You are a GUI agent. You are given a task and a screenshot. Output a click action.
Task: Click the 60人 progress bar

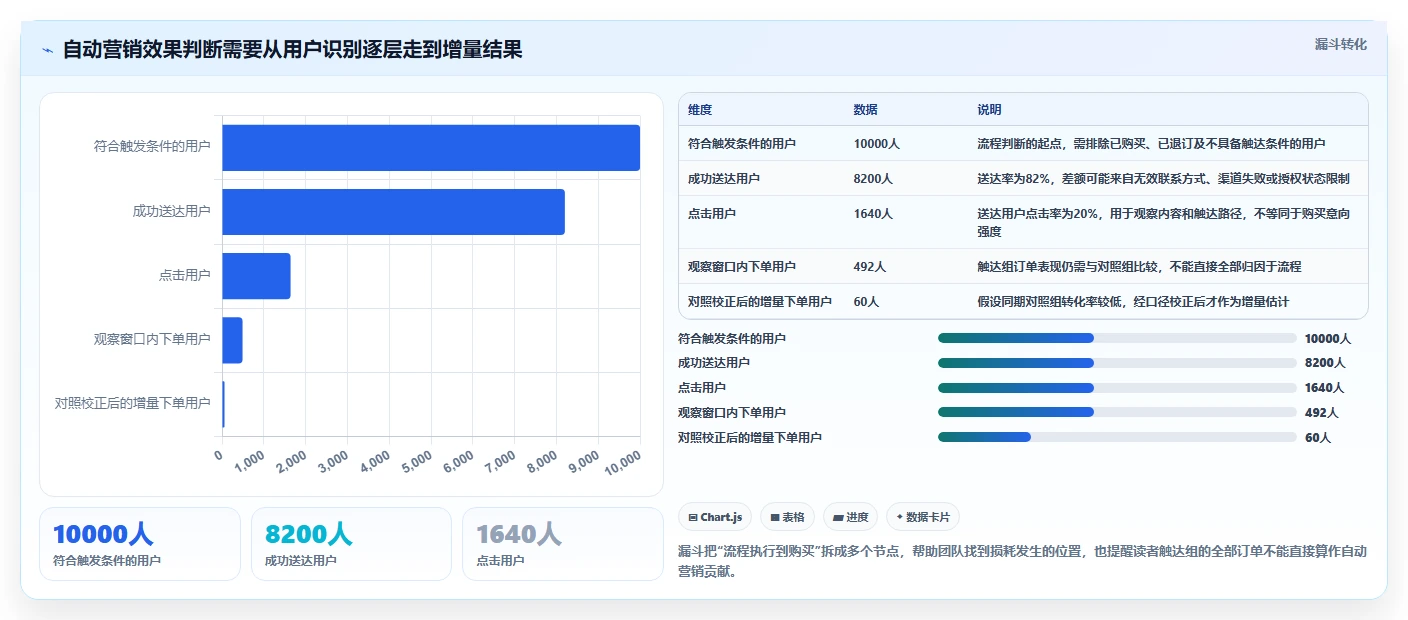pyautogui.click(x=1117, y=437)
